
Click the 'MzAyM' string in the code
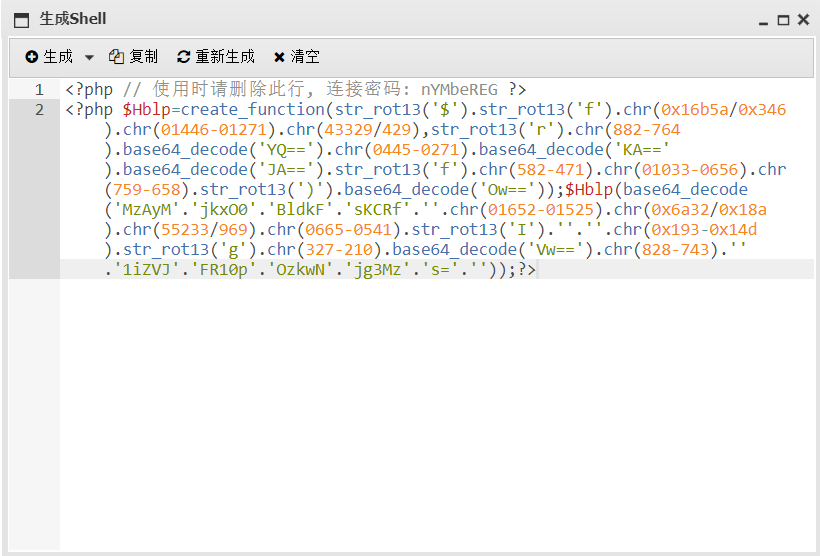[x=143, y=210]
